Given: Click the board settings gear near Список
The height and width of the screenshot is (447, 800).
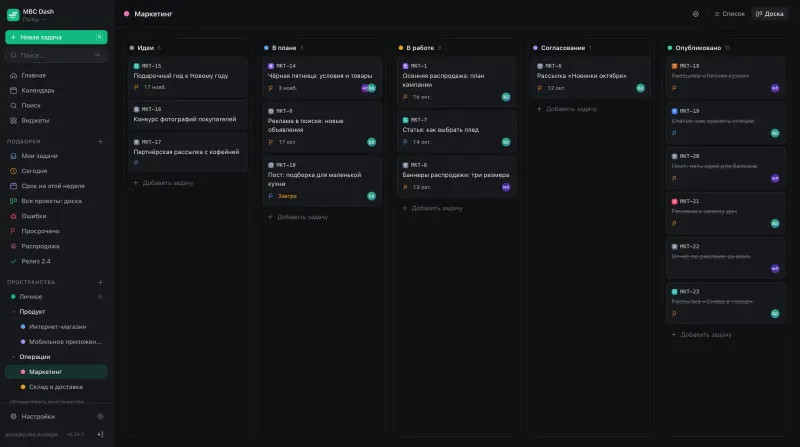Looking at the screenshot, I should (695, 14).
